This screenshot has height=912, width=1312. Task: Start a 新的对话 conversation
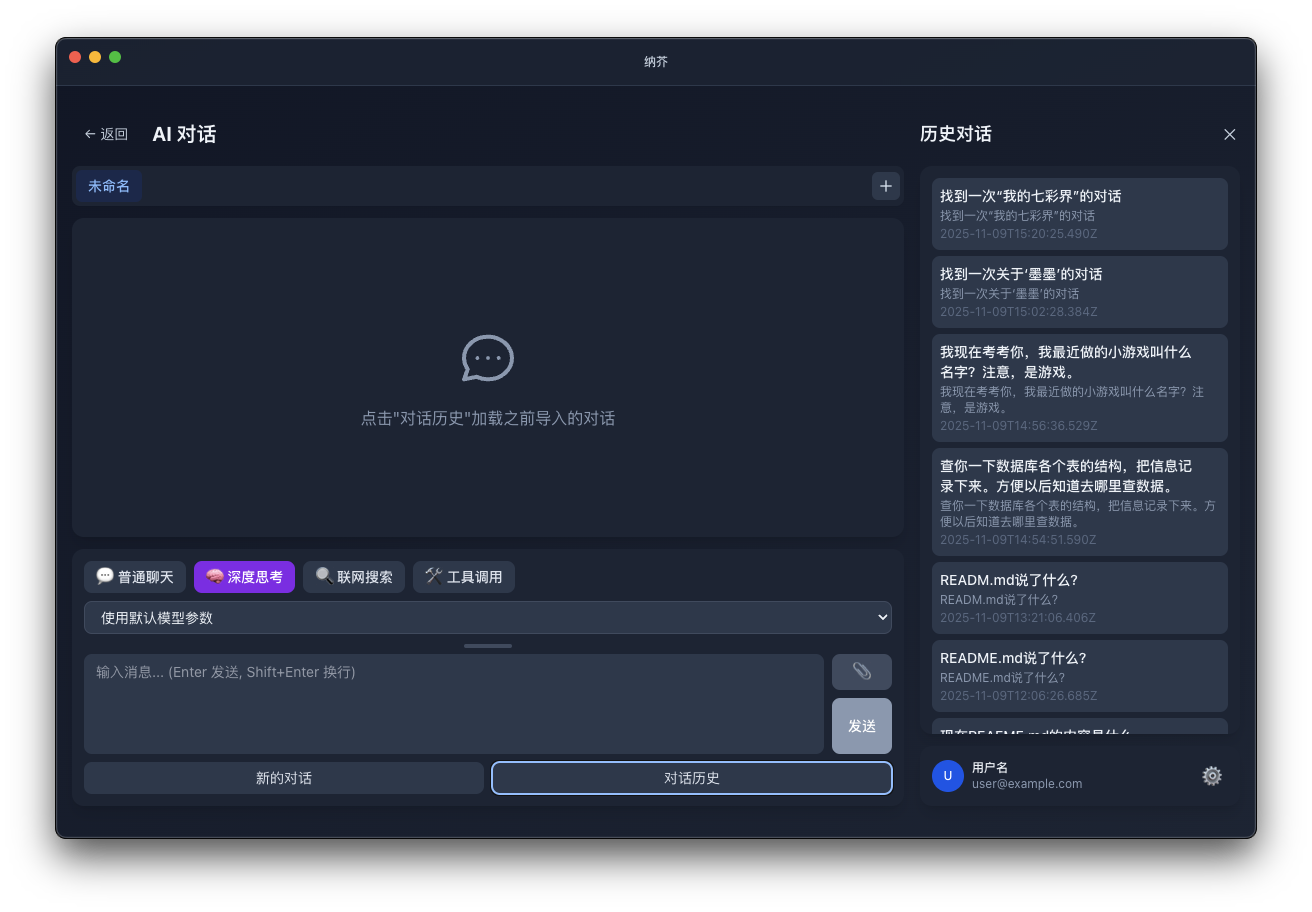(x=283, y=777)
